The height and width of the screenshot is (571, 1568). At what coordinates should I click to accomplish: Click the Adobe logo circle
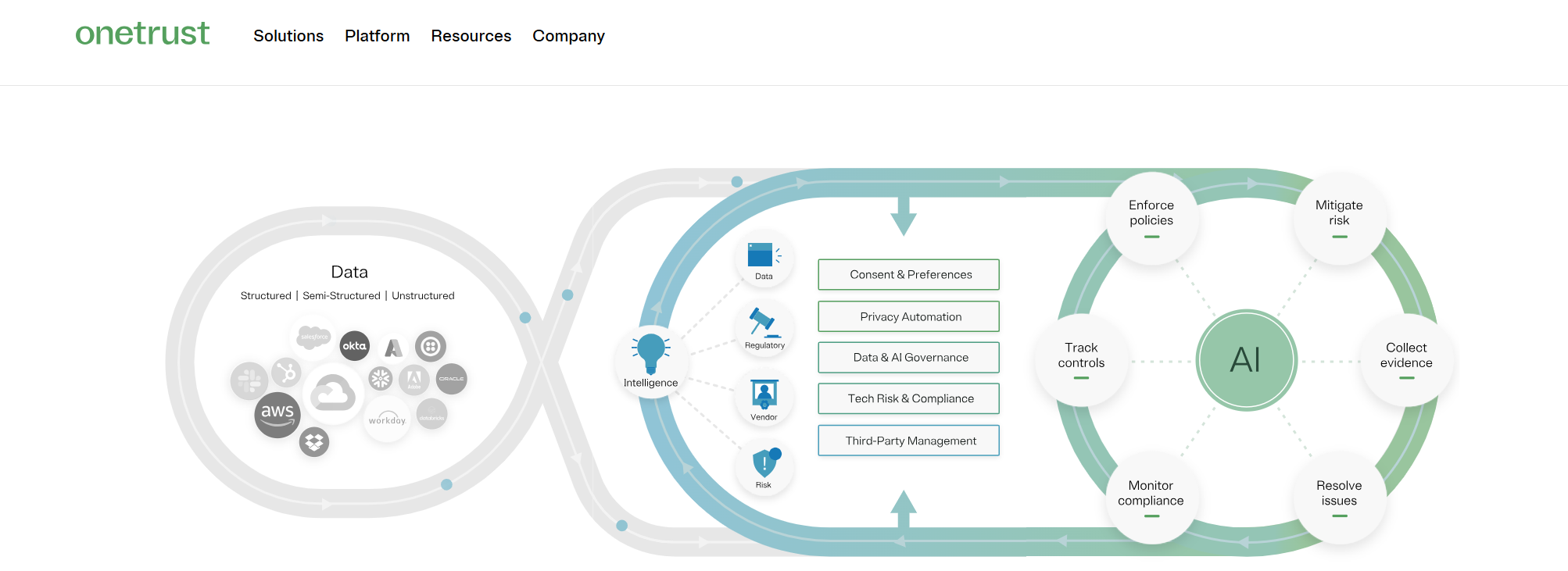tap(414, 380)
